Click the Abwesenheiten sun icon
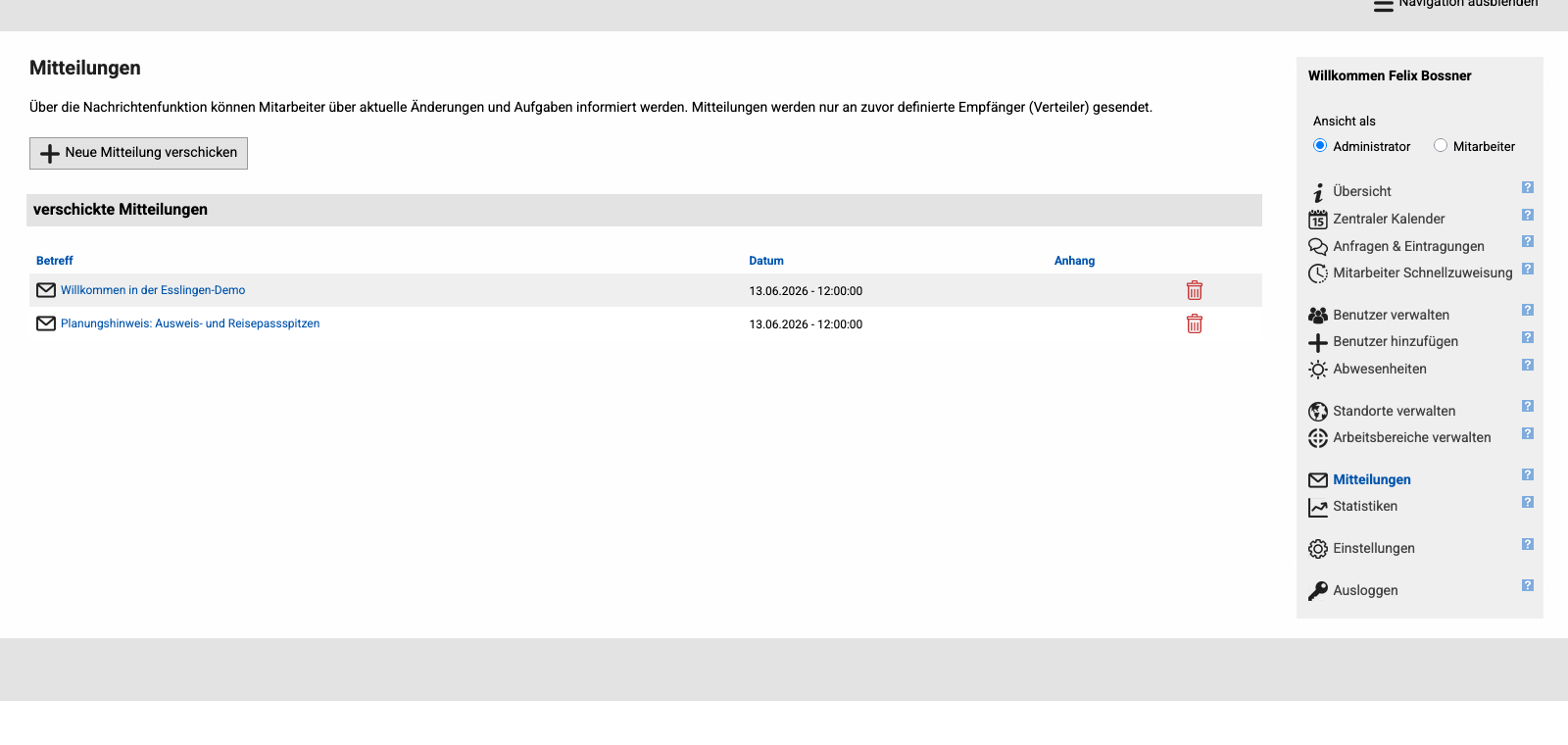The height and width of the screenshot is (745, 1568). tap(1318, 370)
